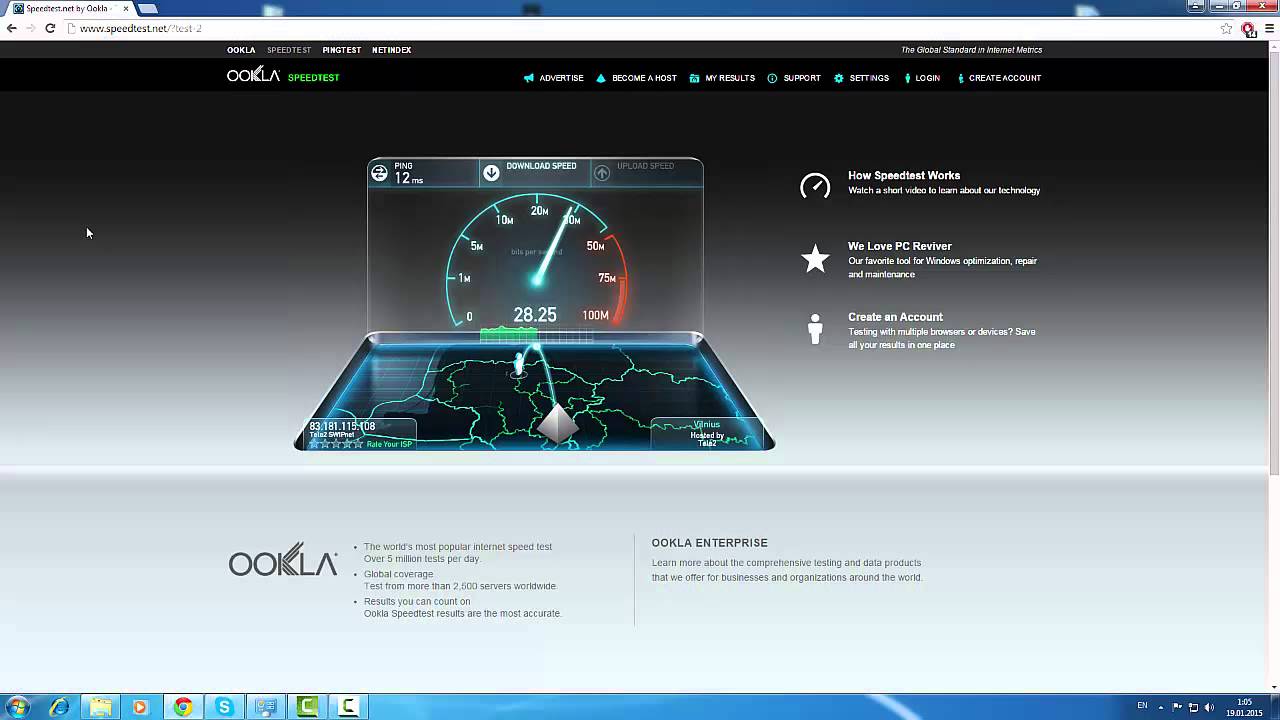Screen dimensions: 1280x720
Task: Open the Chrome hamburger menu
Action: coord(1271,28)
